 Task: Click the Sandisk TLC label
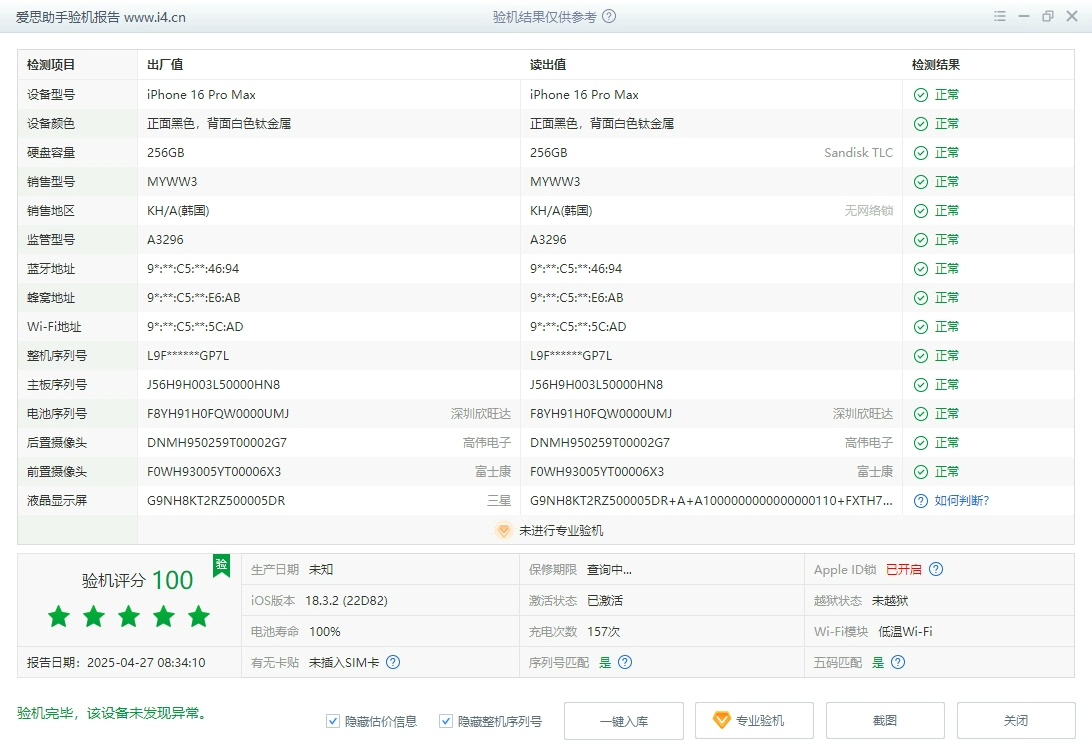click(859, 152)
